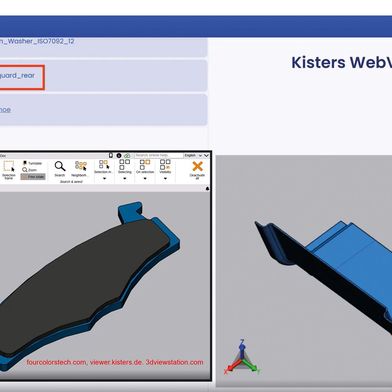The image size is (392, 392).
Task: Focus the Search online help field
Action: coord(159,156)
